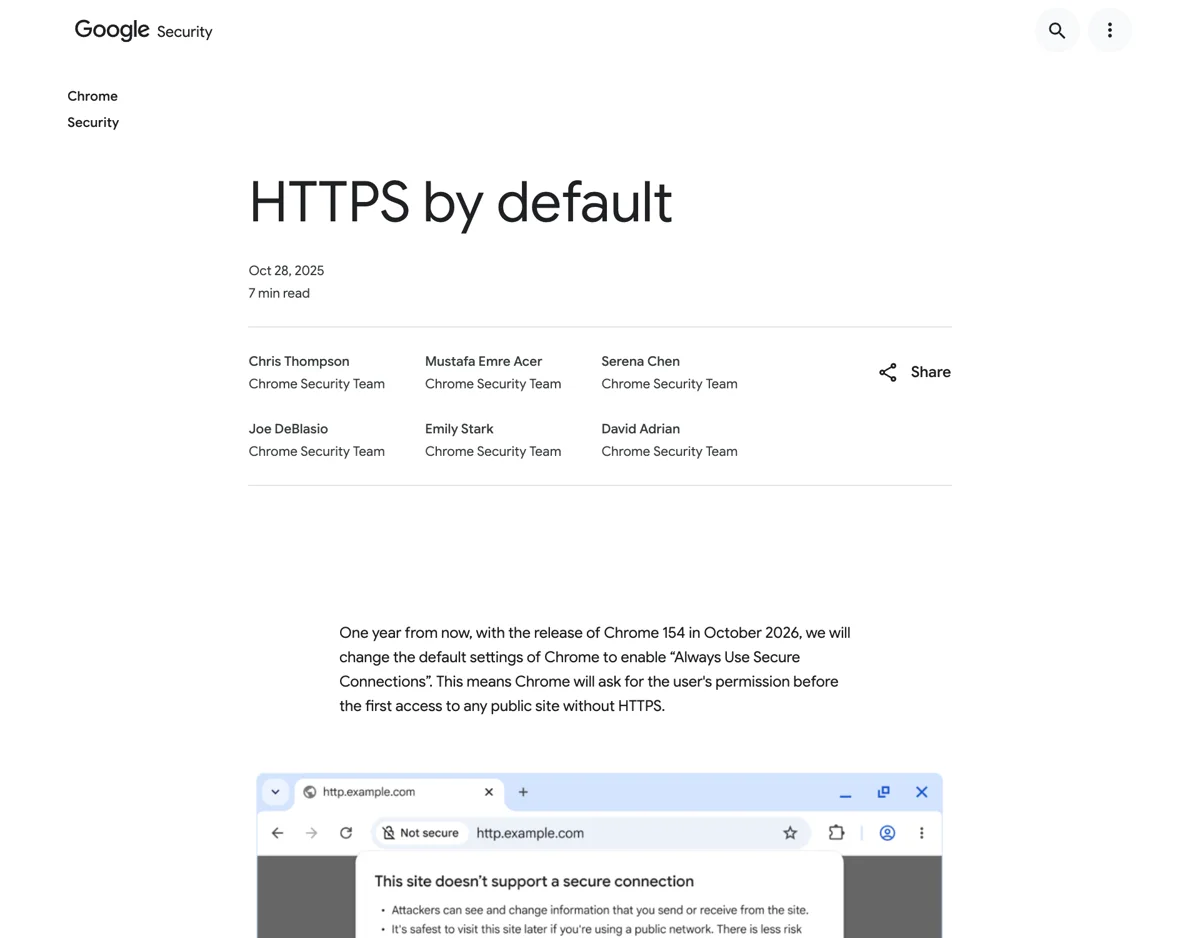
Task: Click the extensions puzzle icon
Action: tap(836, 833)
